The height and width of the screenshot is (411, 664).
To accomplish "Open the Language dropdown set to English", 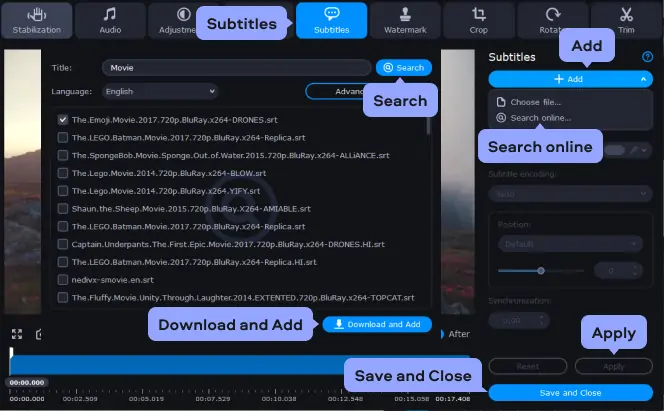I will coord(160,91).
